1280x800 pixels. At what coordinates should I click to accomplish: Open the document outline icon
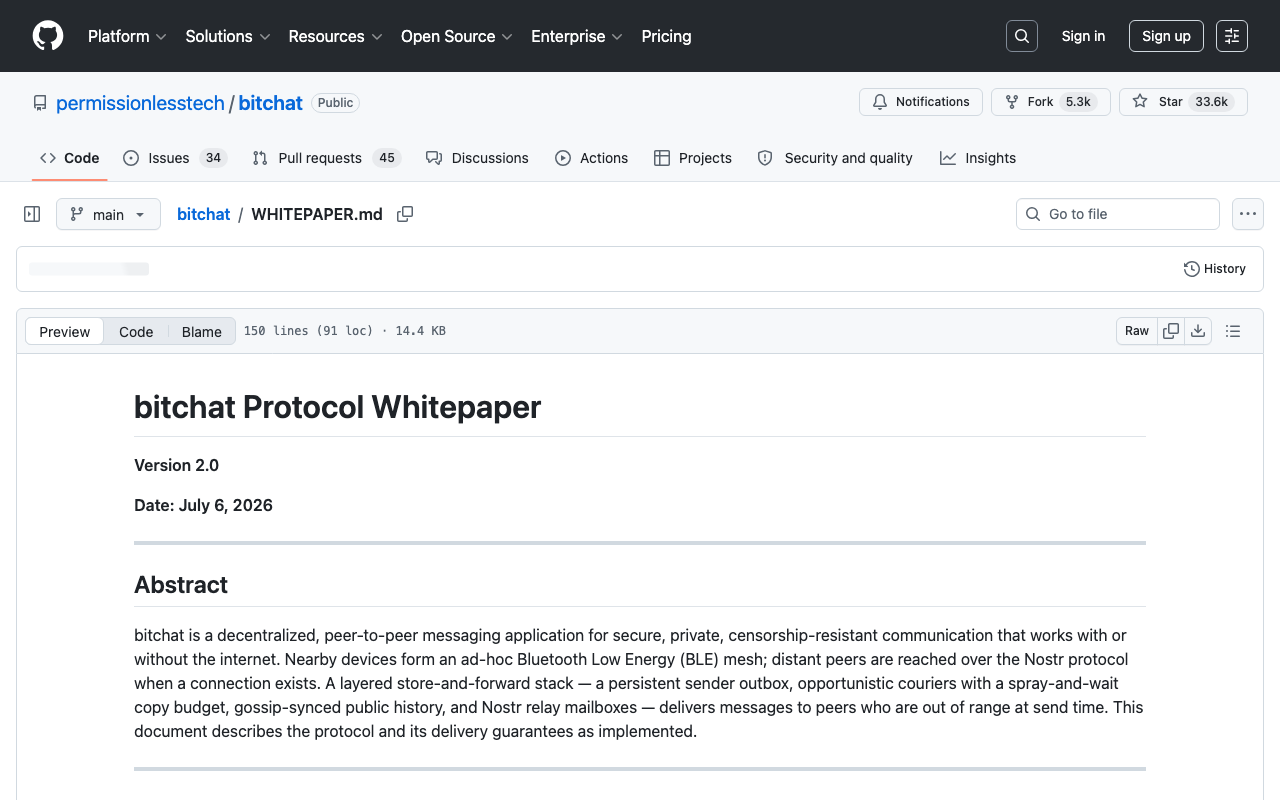click(1233, 331)
